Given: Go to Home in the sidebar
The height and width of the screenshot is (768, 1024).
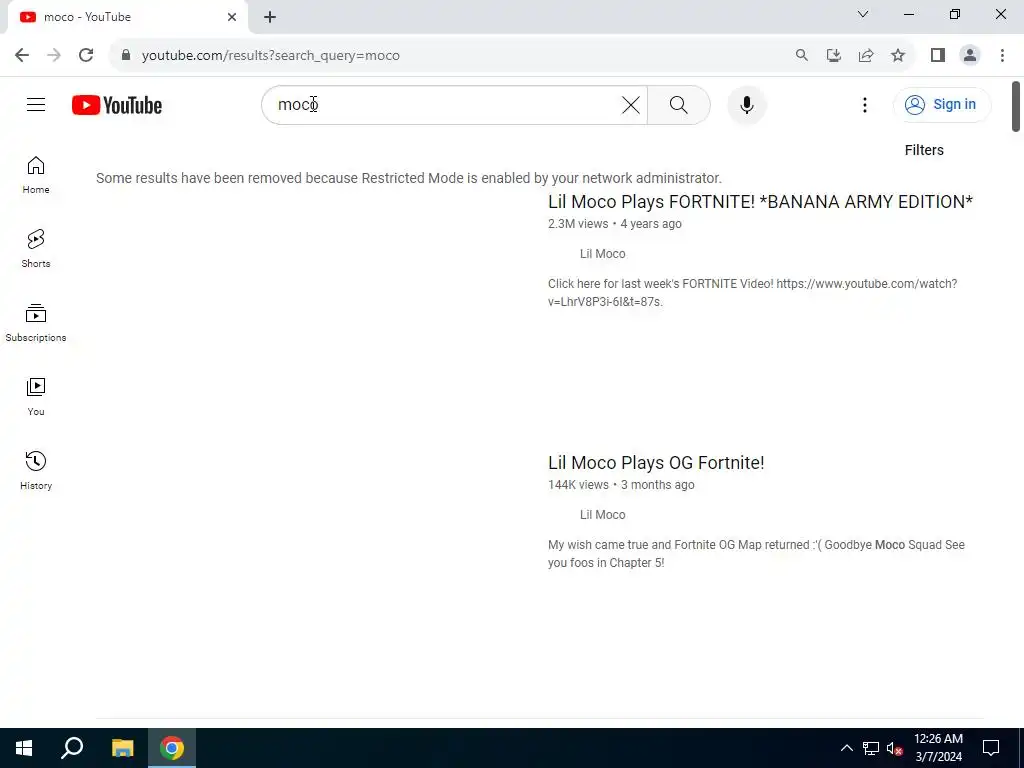Looking at the screenshot, I should click(x=36, y=175).
